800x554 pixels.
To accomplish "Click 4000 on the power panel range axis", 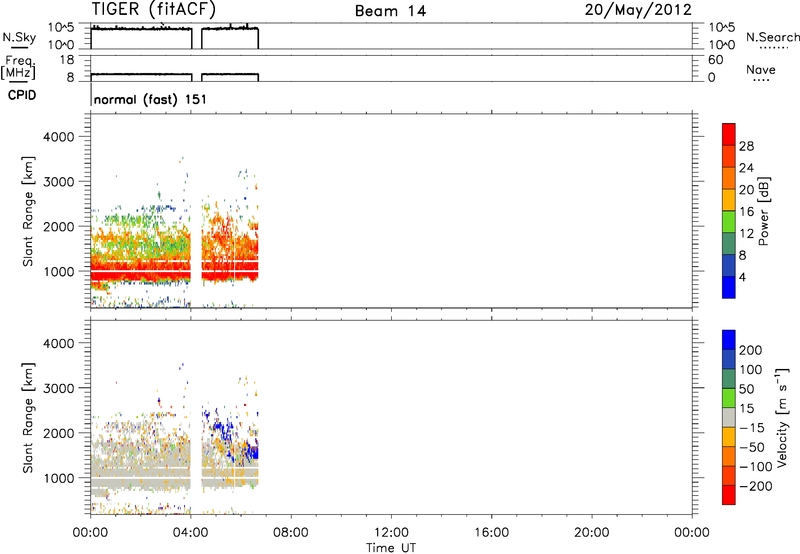I will (59, 137).
